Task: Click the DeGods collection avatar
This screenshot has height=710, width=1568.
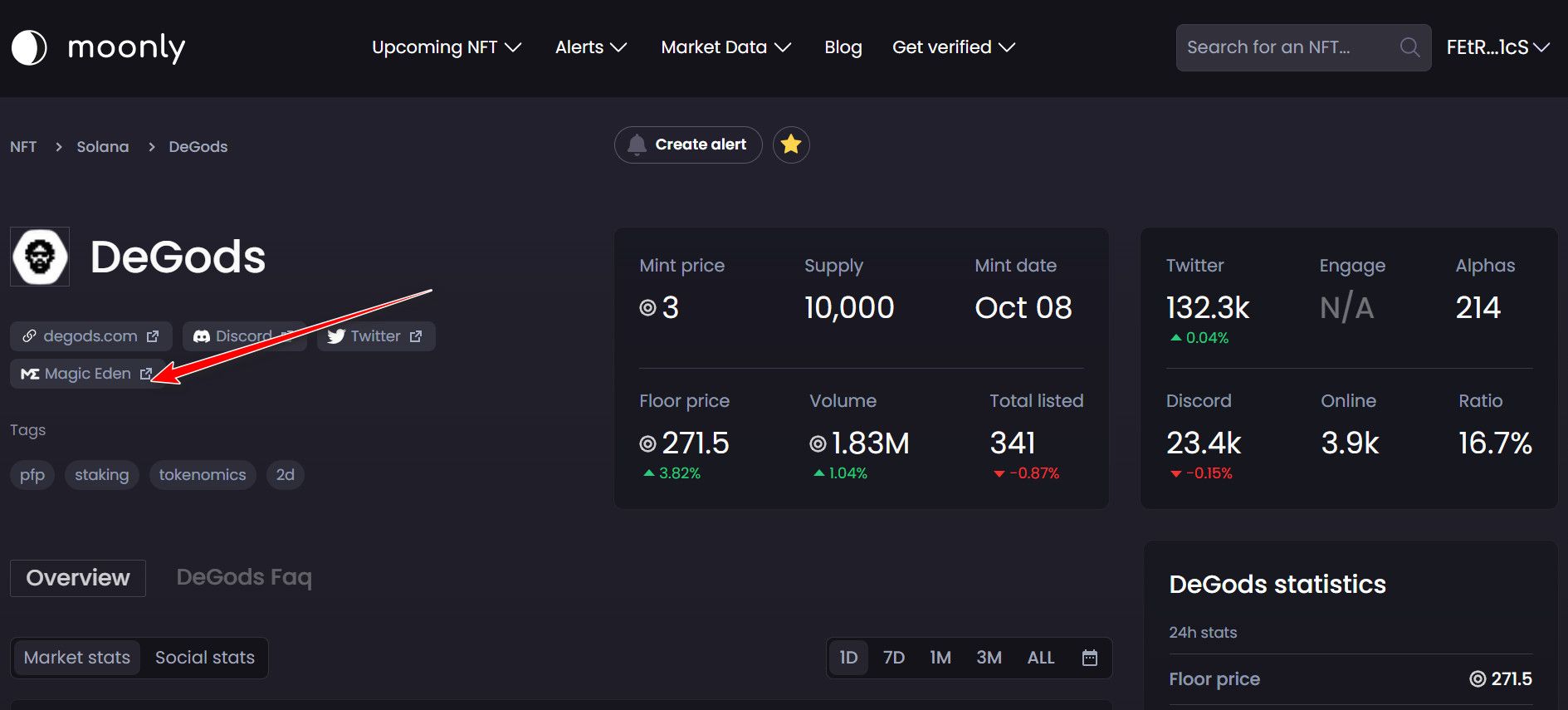Action: 40,257
